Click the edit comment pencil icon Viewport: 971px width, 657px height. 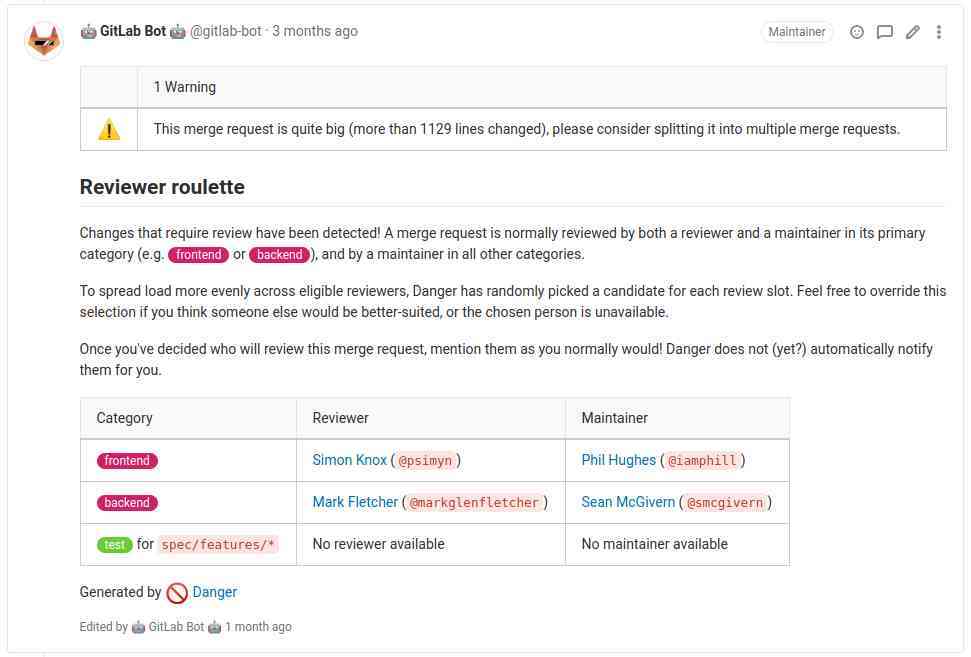912,32
